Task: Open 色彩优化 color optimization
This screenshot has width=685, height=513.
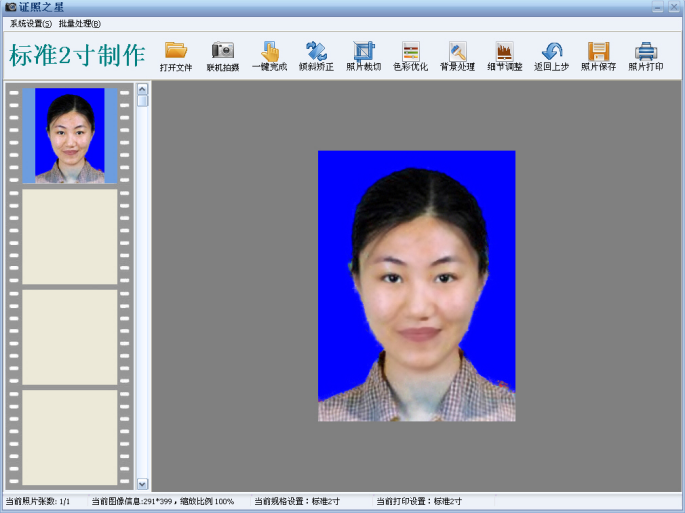Action: [410, 56]
